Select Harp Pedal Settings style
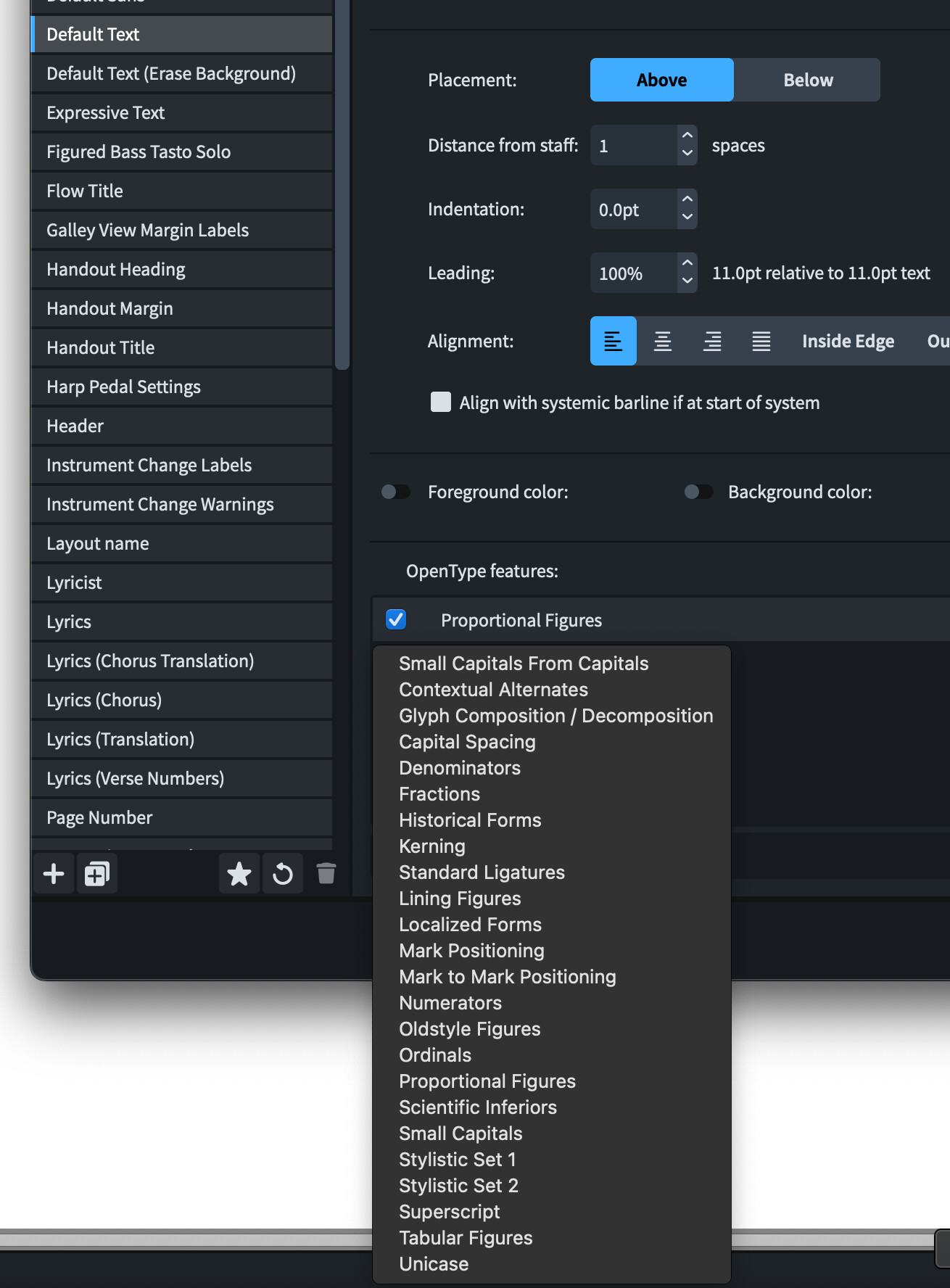This screenshot has width=950, height=1288. point(182,387)
